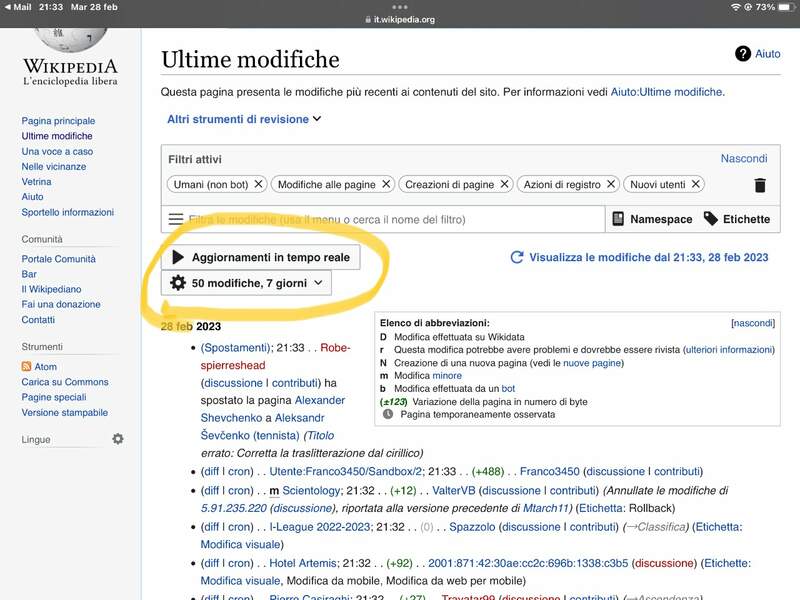Click the trash icon to clear filters
Screen dimensions: 800x600
(x=760, y=185)
